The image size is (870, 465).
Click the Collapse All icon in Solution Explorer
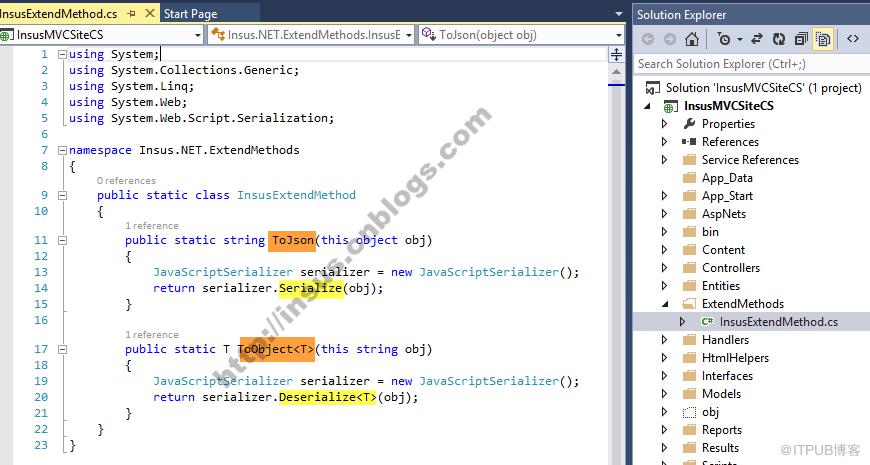coord(801,39)
